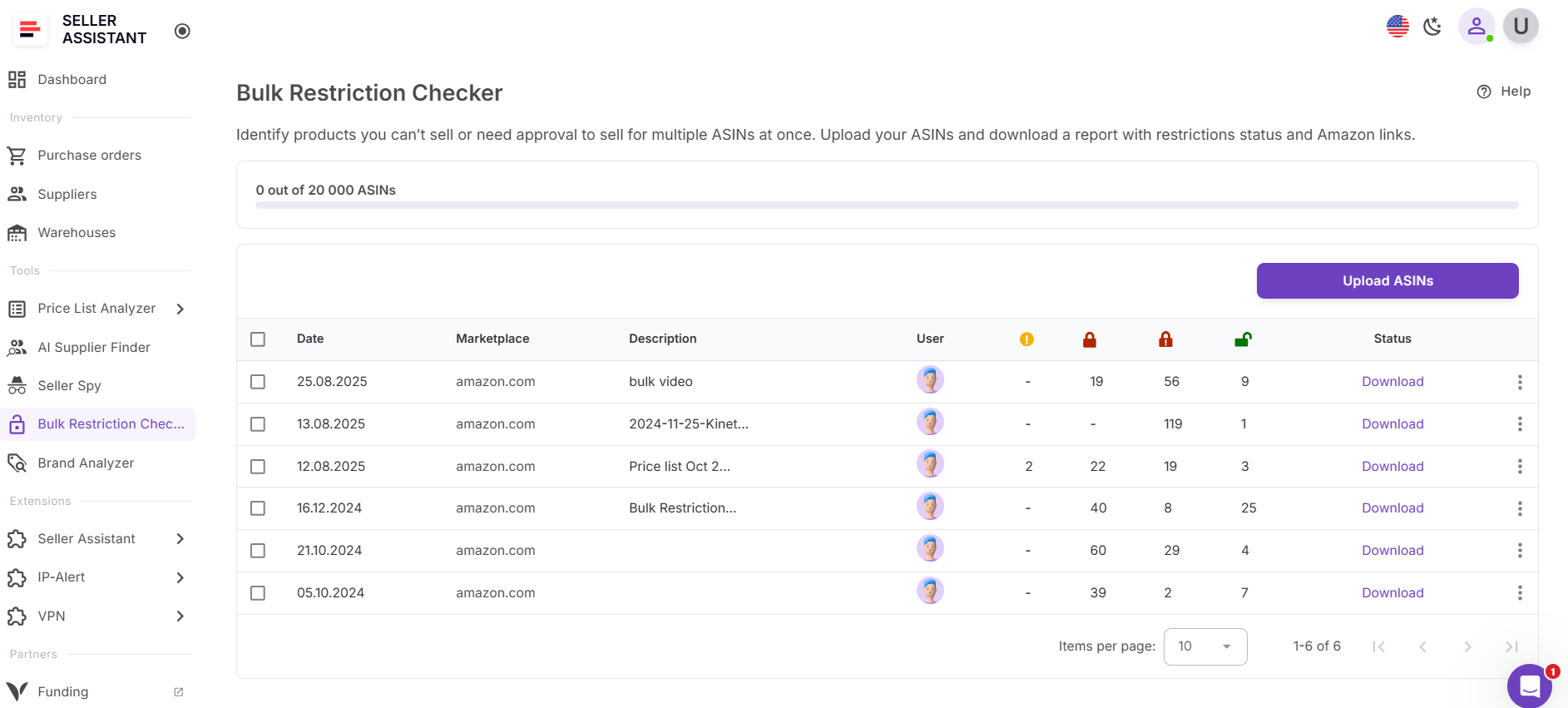The image size is (1568, 708).
Task: Toggle the sidebar pin radio icon
Action: pyautogui.click(x=182, y=31)
